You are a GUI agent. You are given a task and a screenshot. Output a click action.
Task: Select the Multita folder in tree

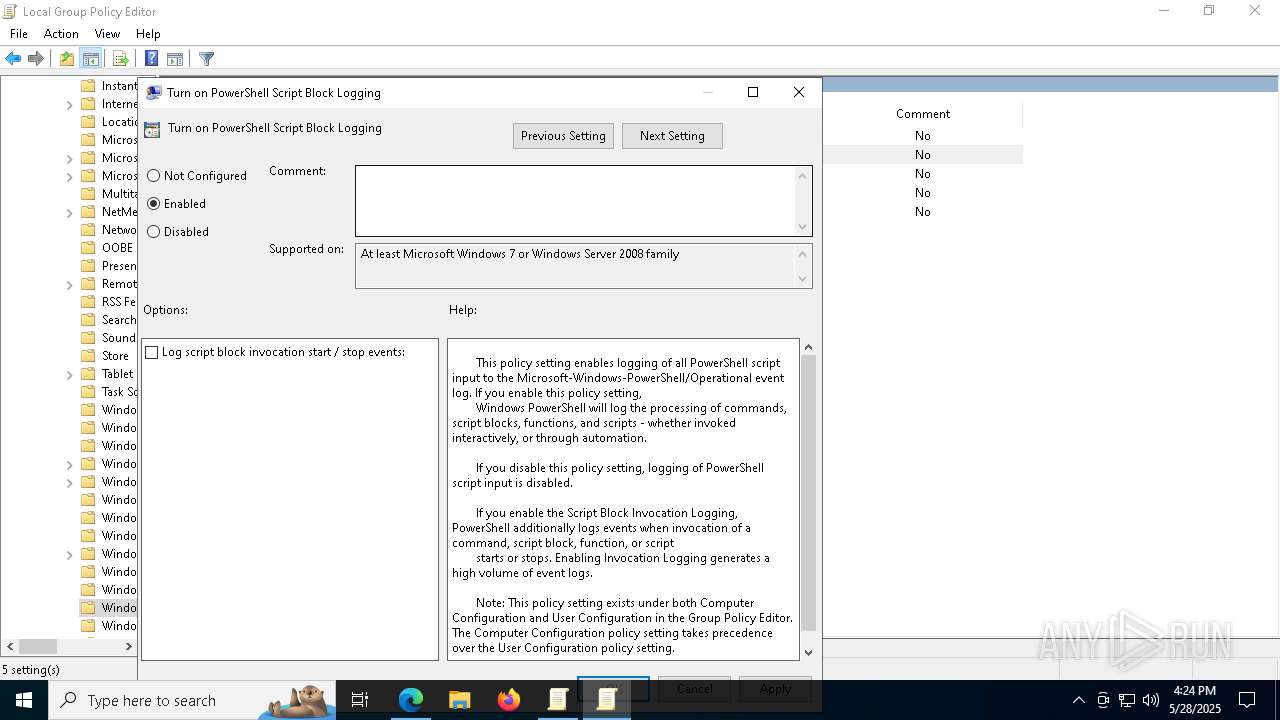(118, 194)
